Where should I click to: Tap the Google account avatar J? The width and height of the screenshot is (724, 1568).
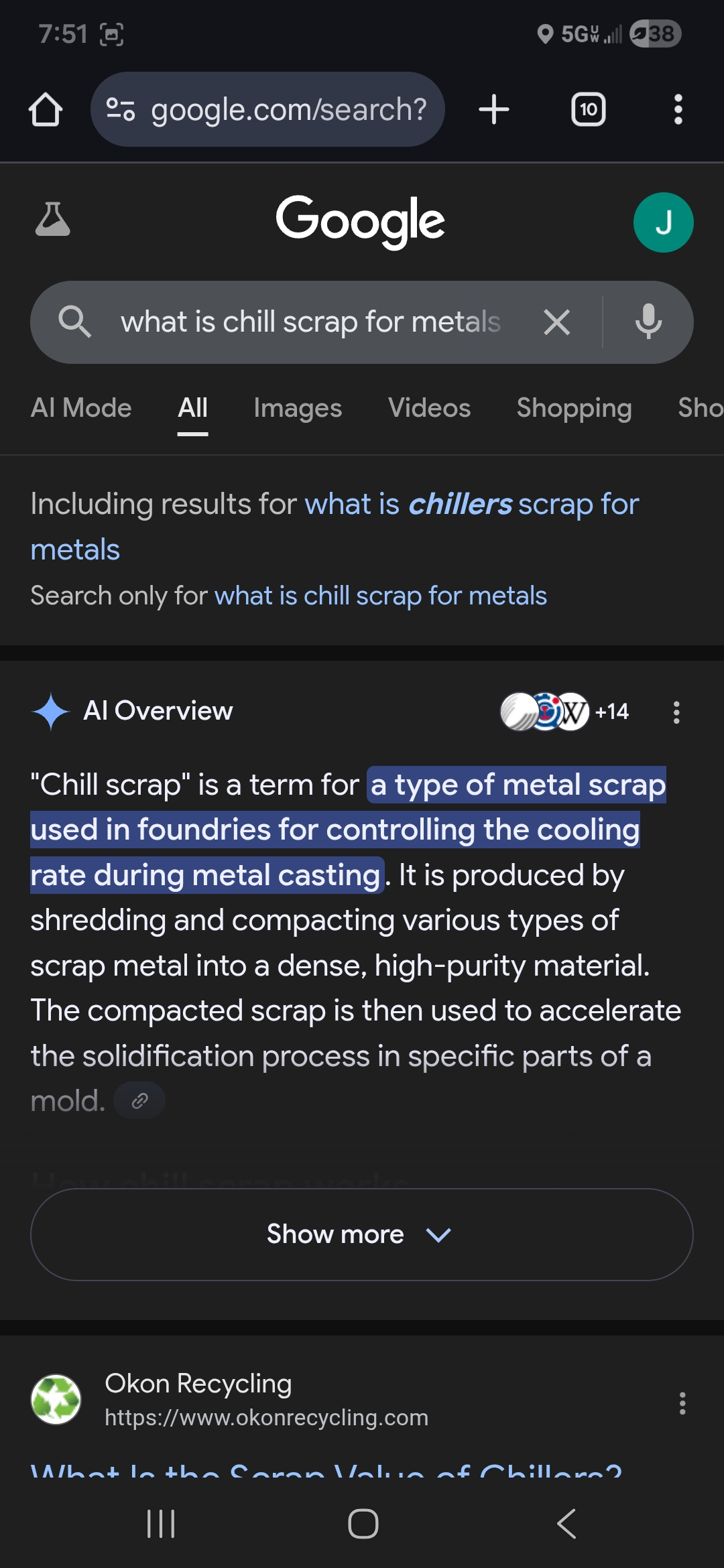tap(663, 222)
